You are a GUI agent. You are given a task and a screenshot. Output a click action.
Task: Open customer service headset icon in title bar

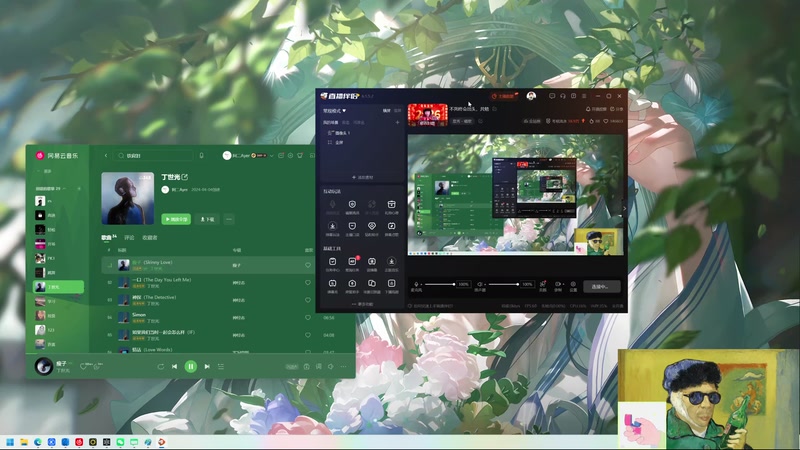point(563,96)
